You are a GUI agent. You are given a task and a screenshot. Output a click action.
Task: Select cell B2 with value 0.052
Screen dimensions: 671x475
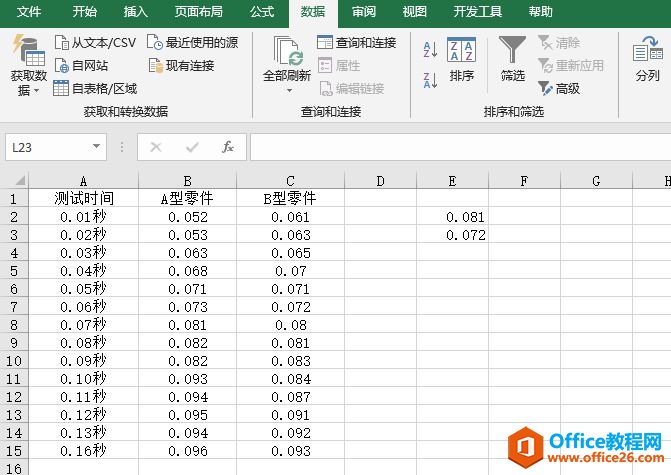187,217
